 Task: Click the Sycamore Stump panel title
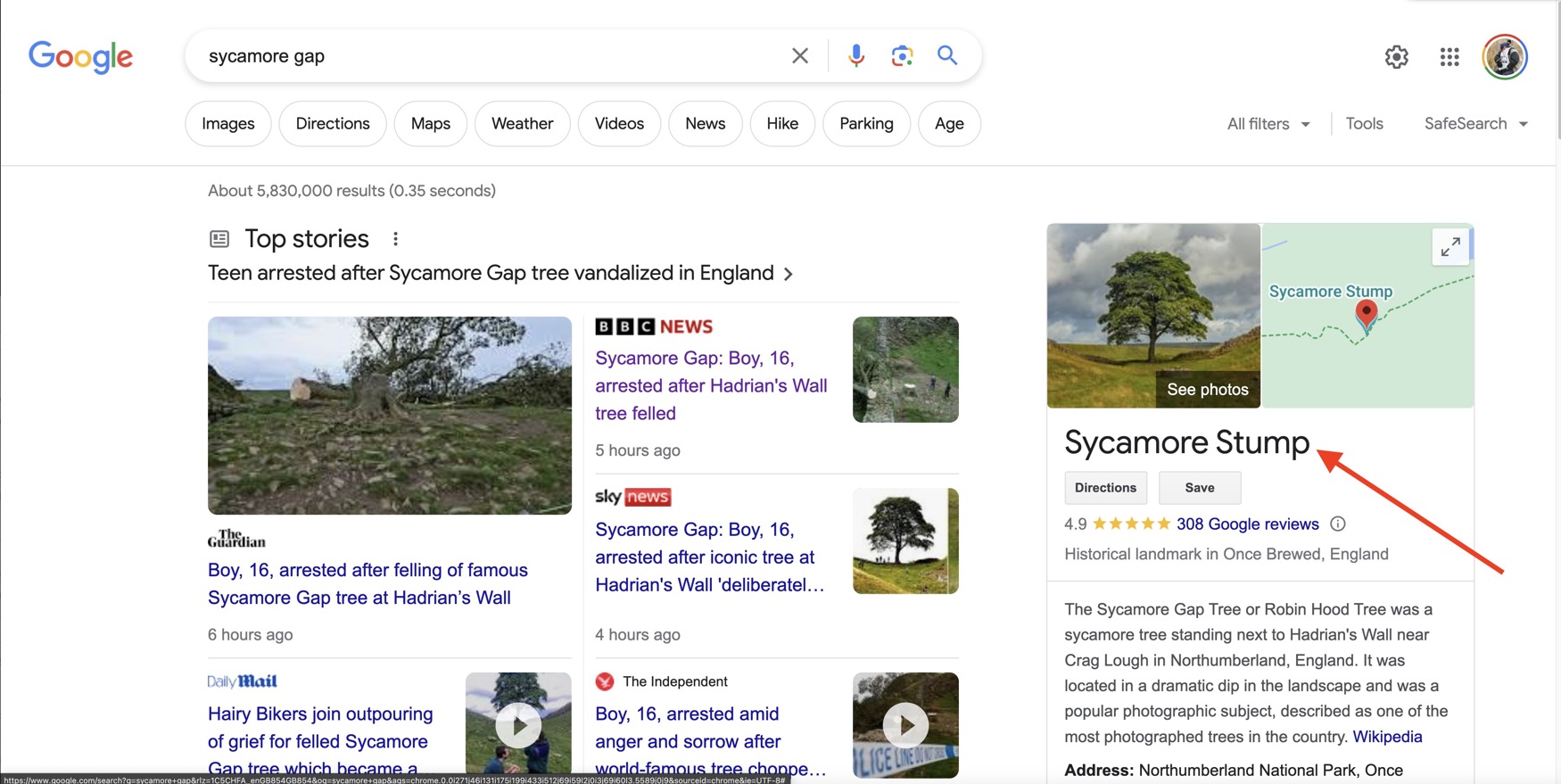point(1186,442)
